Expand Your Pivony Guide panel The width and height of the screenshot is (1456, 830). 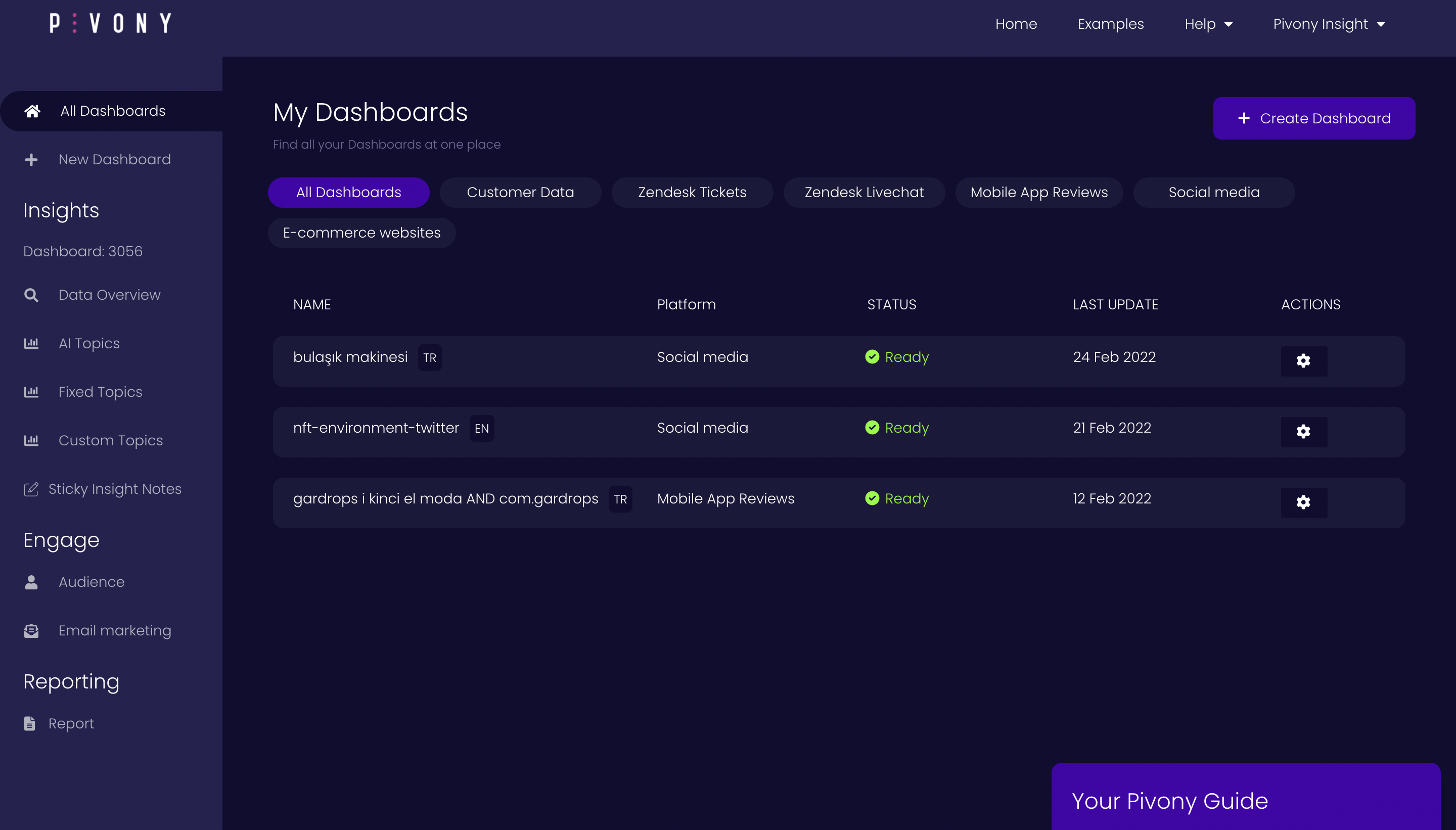[x=1246, y=800]
